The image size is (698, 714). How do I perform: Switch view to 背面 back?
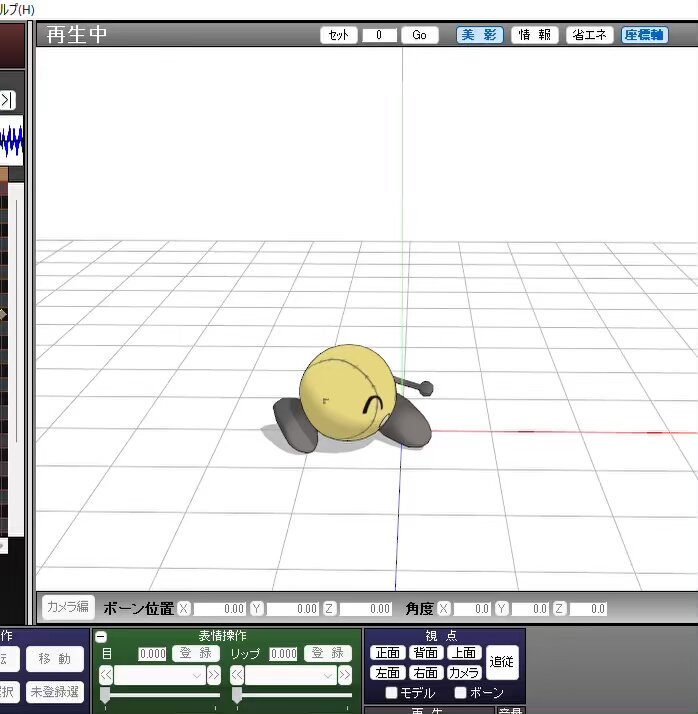(x=426, y=653)
